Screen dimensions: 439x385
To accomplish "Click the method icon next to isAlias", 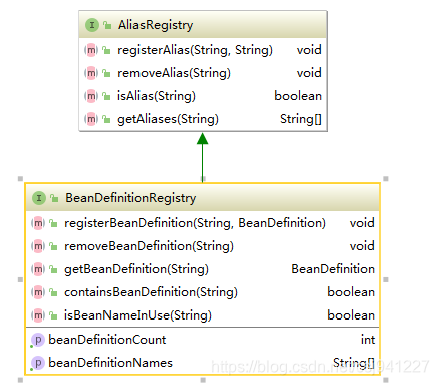I will click(91, 96).
